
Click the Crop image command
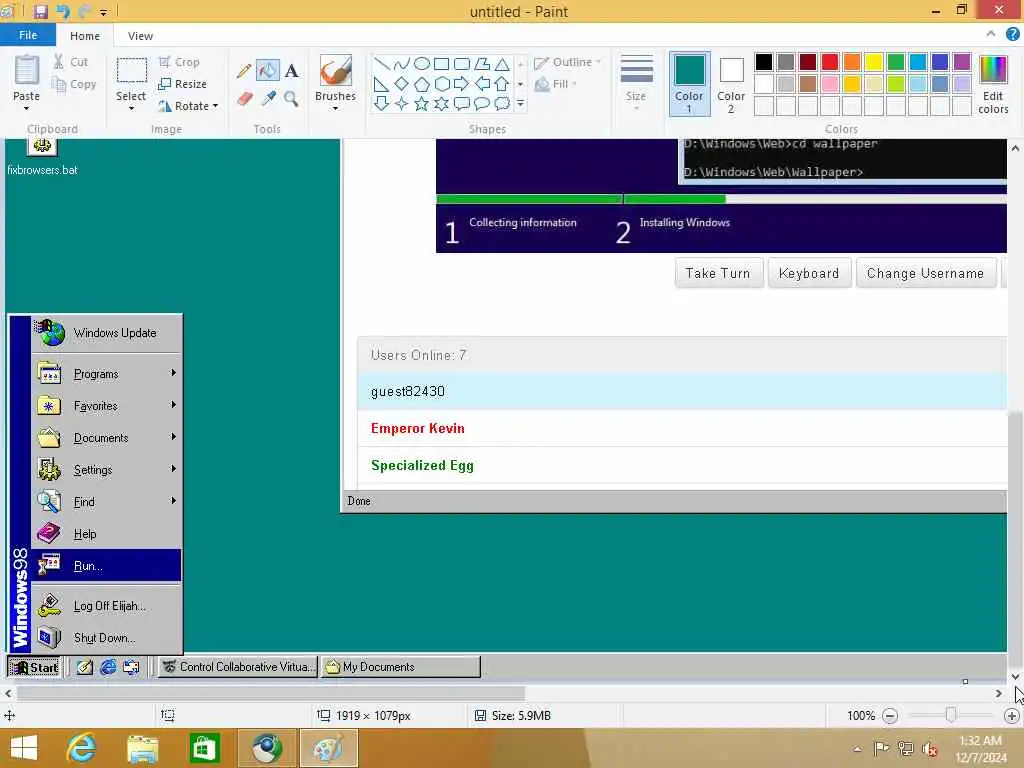179,62
